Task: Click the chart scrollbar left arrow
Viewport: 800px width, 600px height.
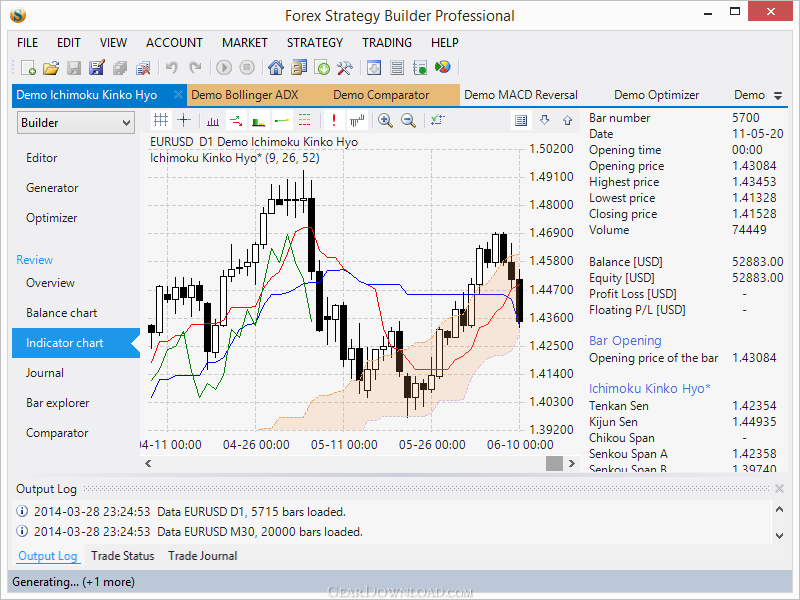Action: 148,464
